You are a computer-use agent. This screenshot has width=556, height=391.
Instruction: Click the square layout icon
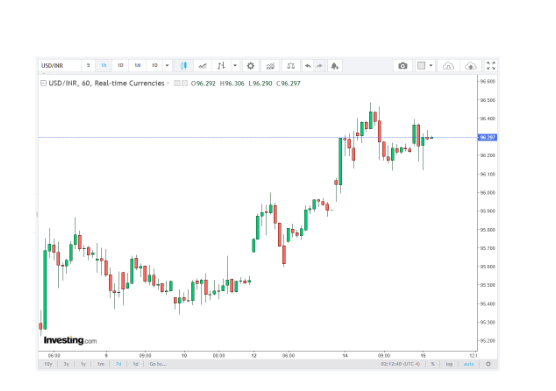click(421, 66)
